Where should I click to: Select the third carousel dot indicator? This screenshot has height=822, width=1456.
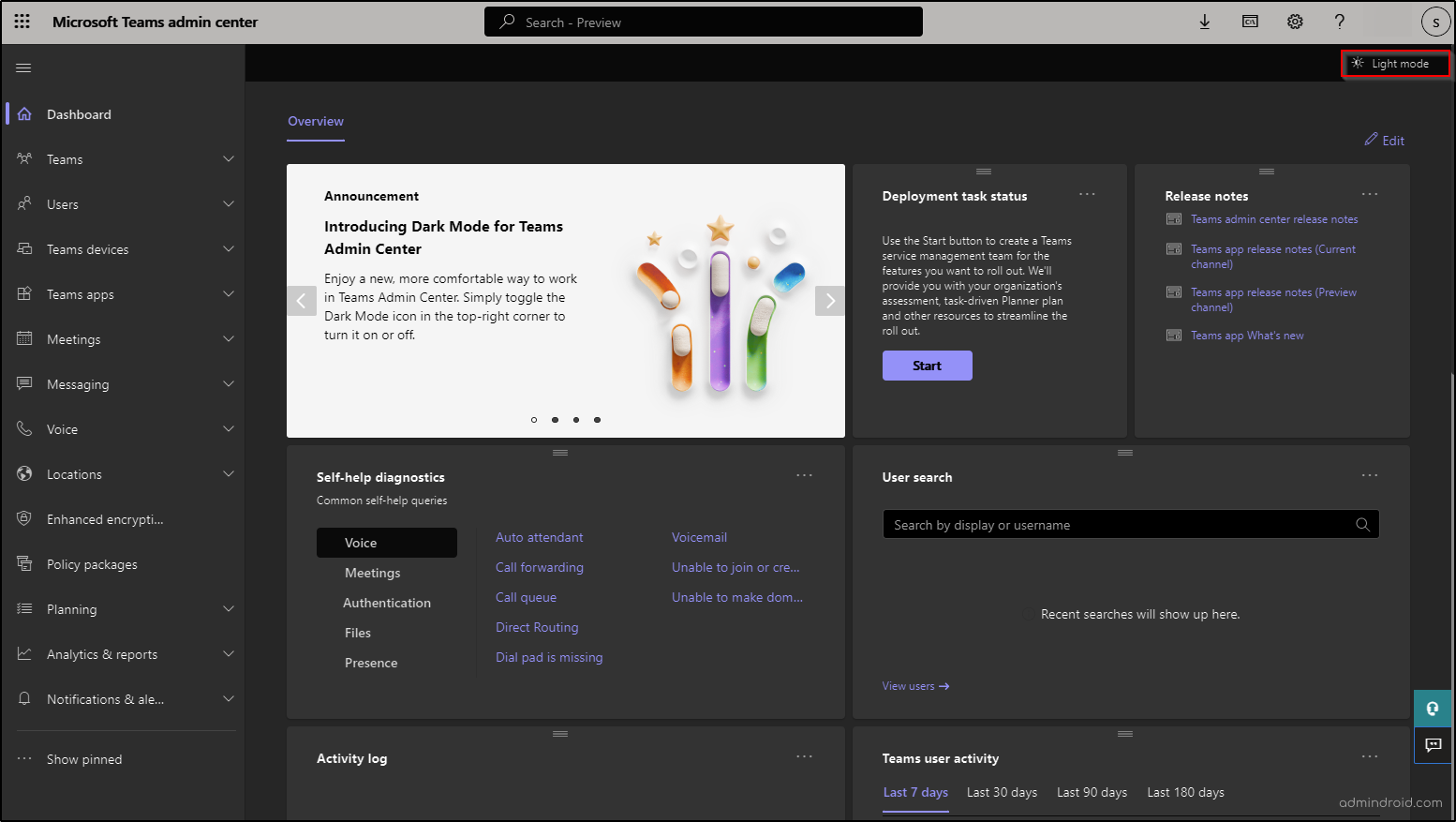point(575,419)
